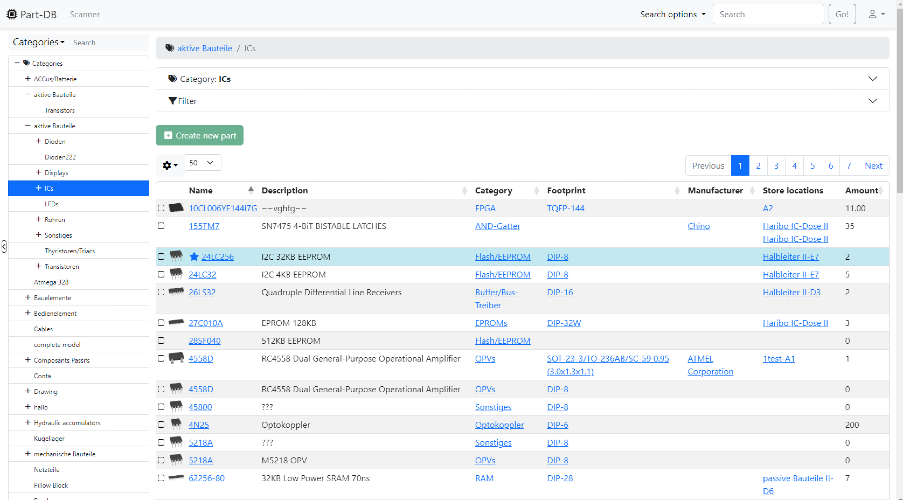This screenshot has height=500, width=903.
Task: Click the favorite star icon beside 24LC256
Action: click(194, 257)
